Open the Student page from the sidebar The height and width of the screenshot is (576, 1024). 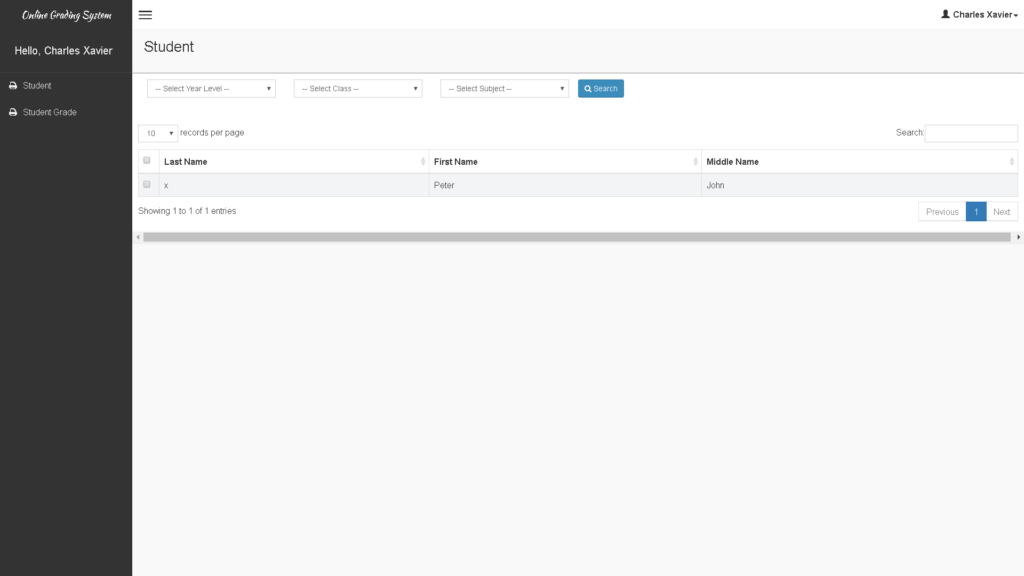[35, 85]
